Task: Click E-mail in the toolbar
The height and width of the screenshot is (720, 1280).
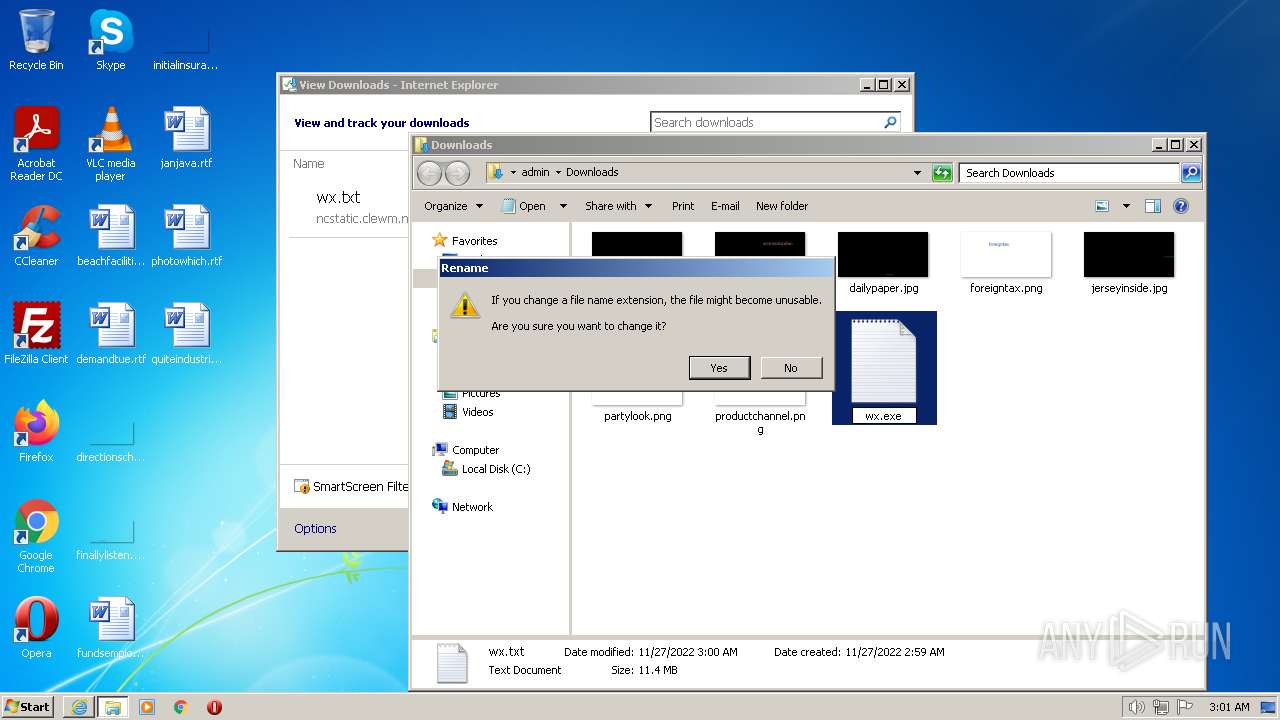Action: click(725, 206)
